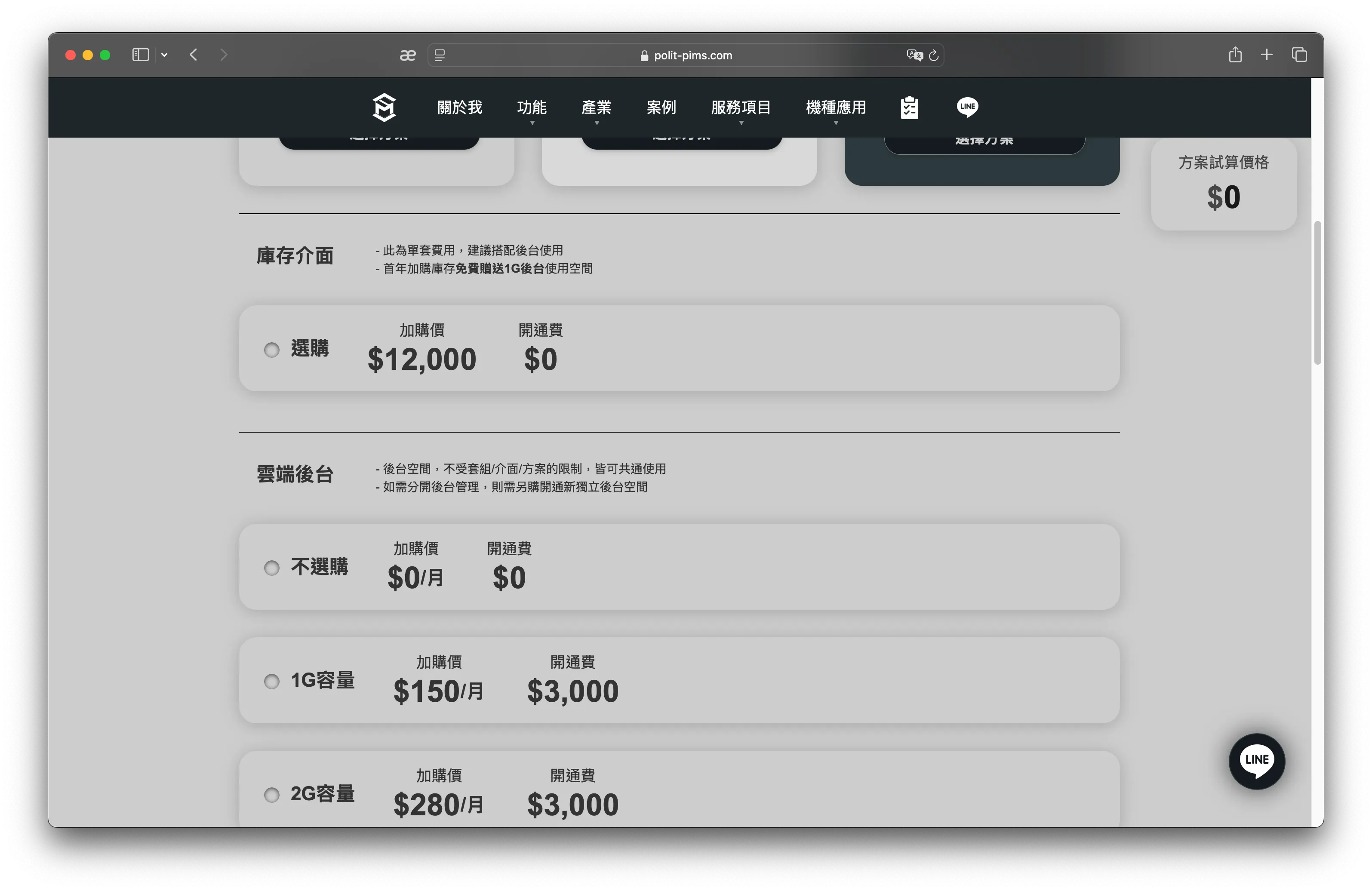Open the LINE icon in top navigation
Viewport: 1372px width, 891px height.
pos(967,107)
